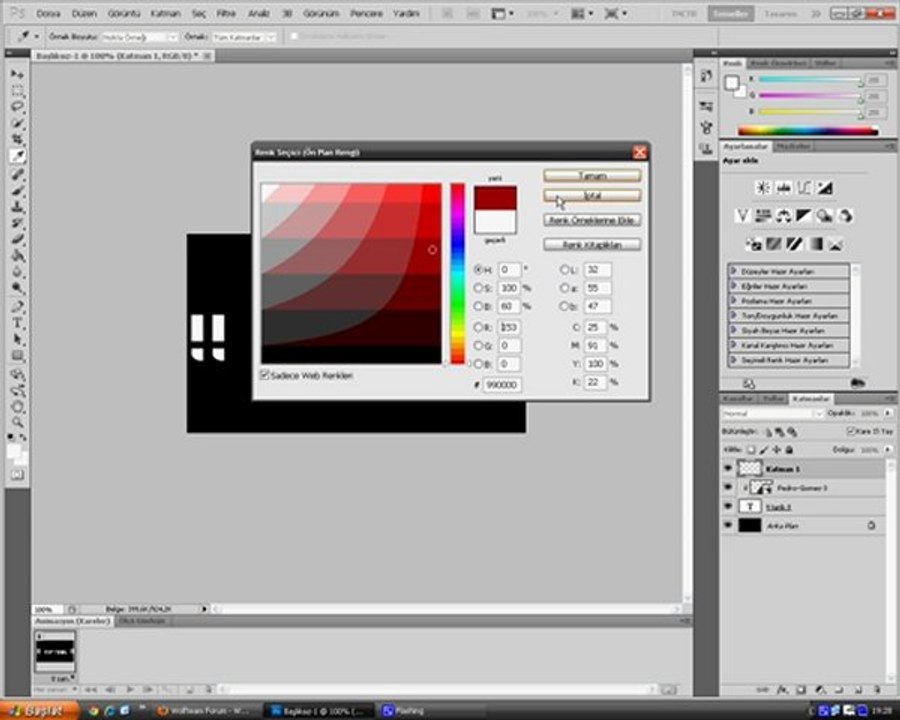This screenshot has height=720, width=900.
Task: Add an Invert adjustment
Action: 753,245
